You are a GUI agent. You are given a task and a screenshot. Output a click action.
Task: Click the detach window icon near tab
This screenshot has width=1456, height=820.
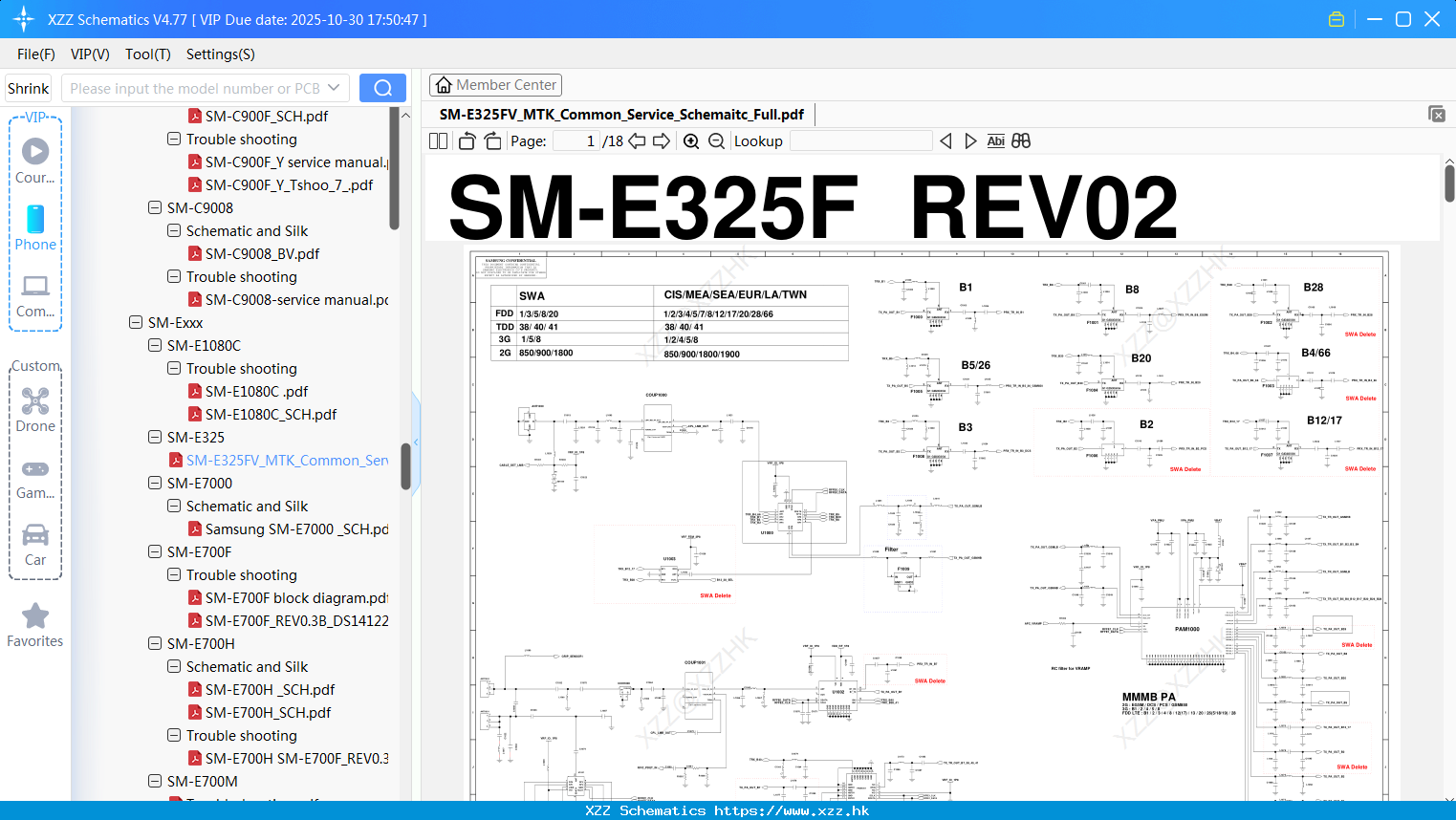coord(1437,114)
